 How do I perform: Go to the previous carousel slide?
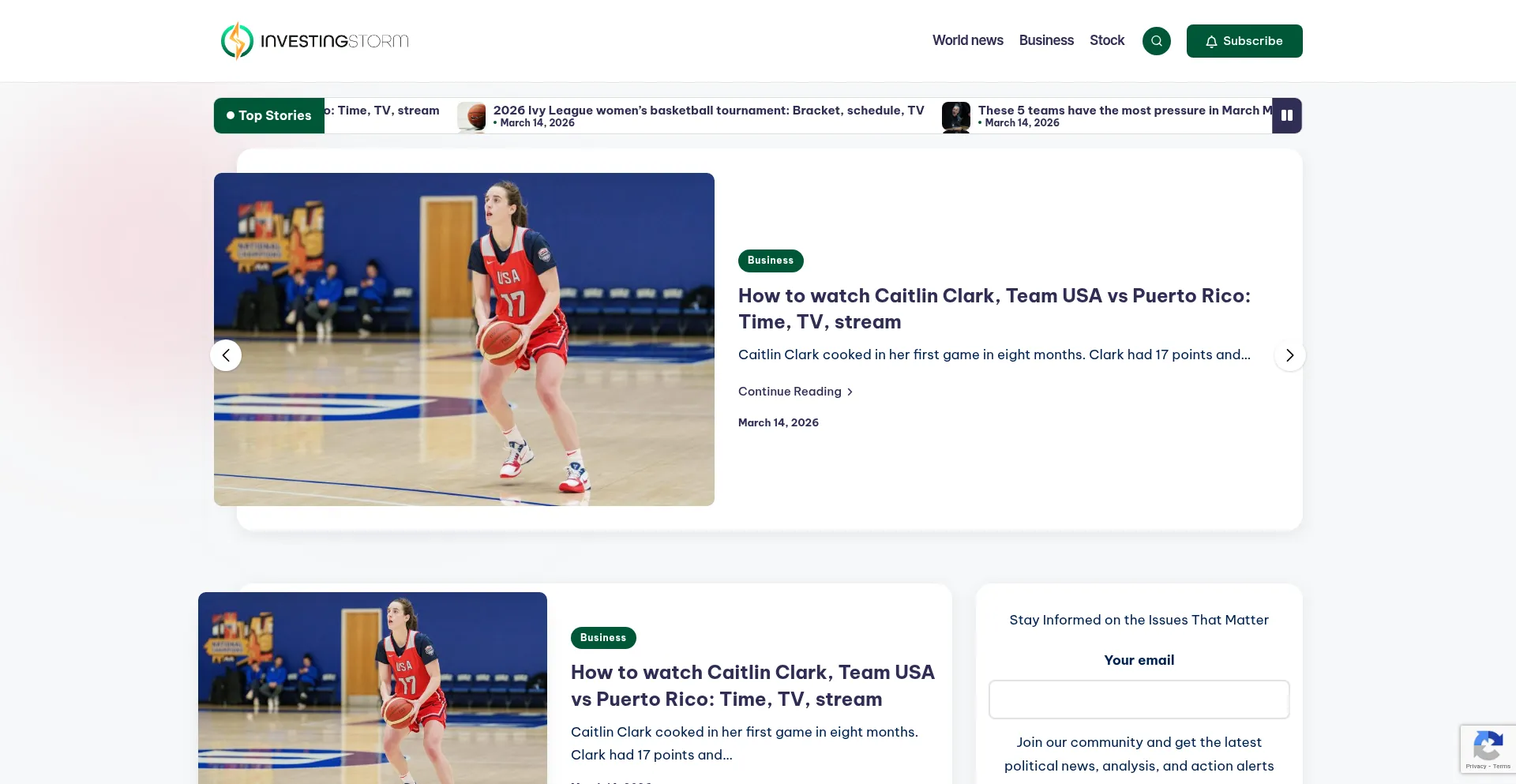[x=226, y=355]
